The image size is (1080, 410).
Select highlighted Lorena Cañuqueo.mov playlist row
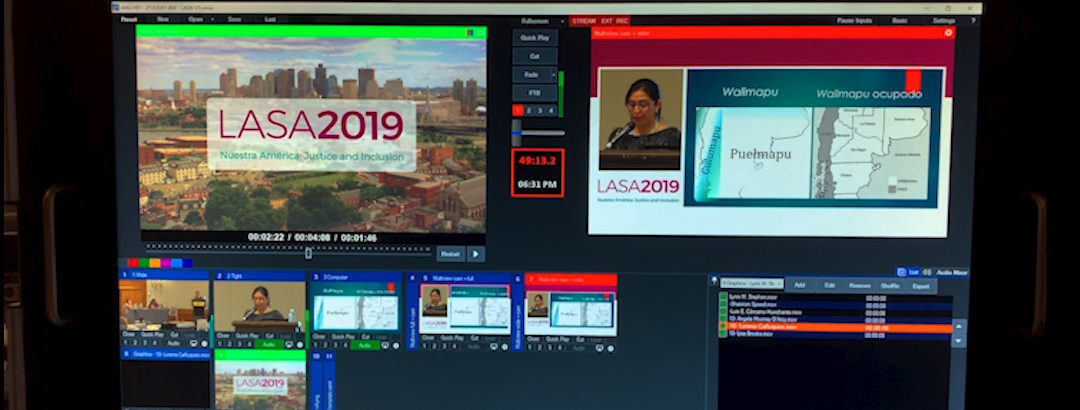(835, 327)
